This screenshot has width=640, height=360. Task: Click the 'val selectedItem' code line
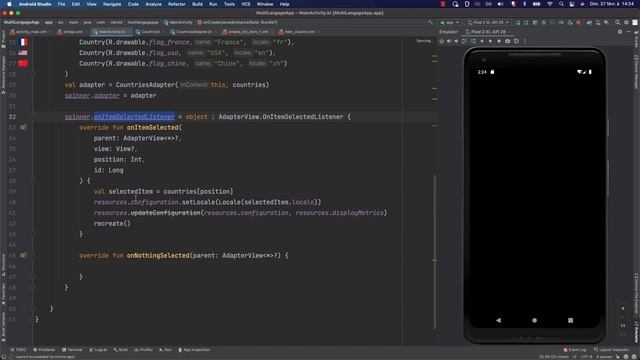coord(164,191)
